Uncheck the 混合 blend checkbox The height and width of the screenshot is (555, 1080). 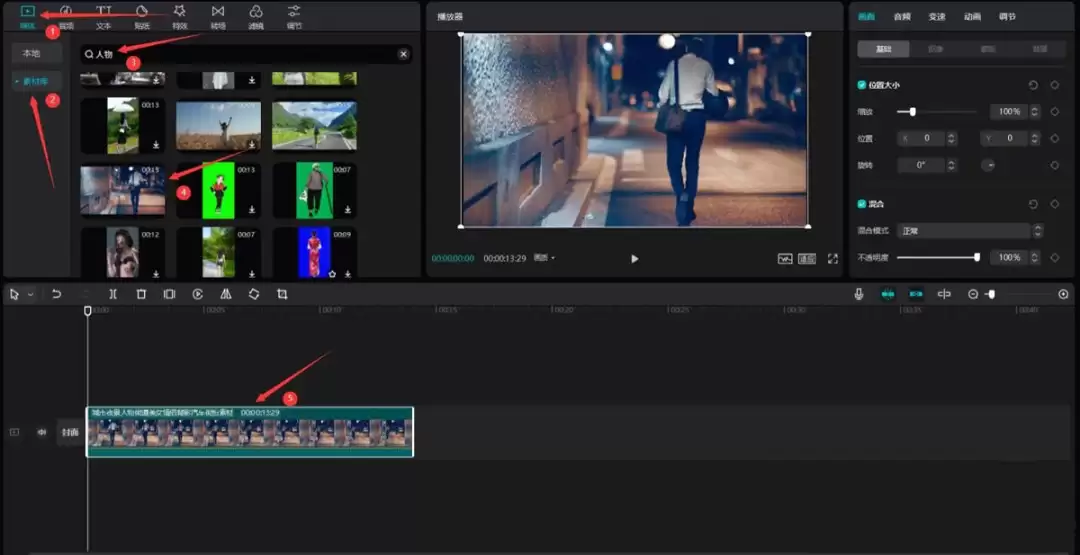point(862,204)
